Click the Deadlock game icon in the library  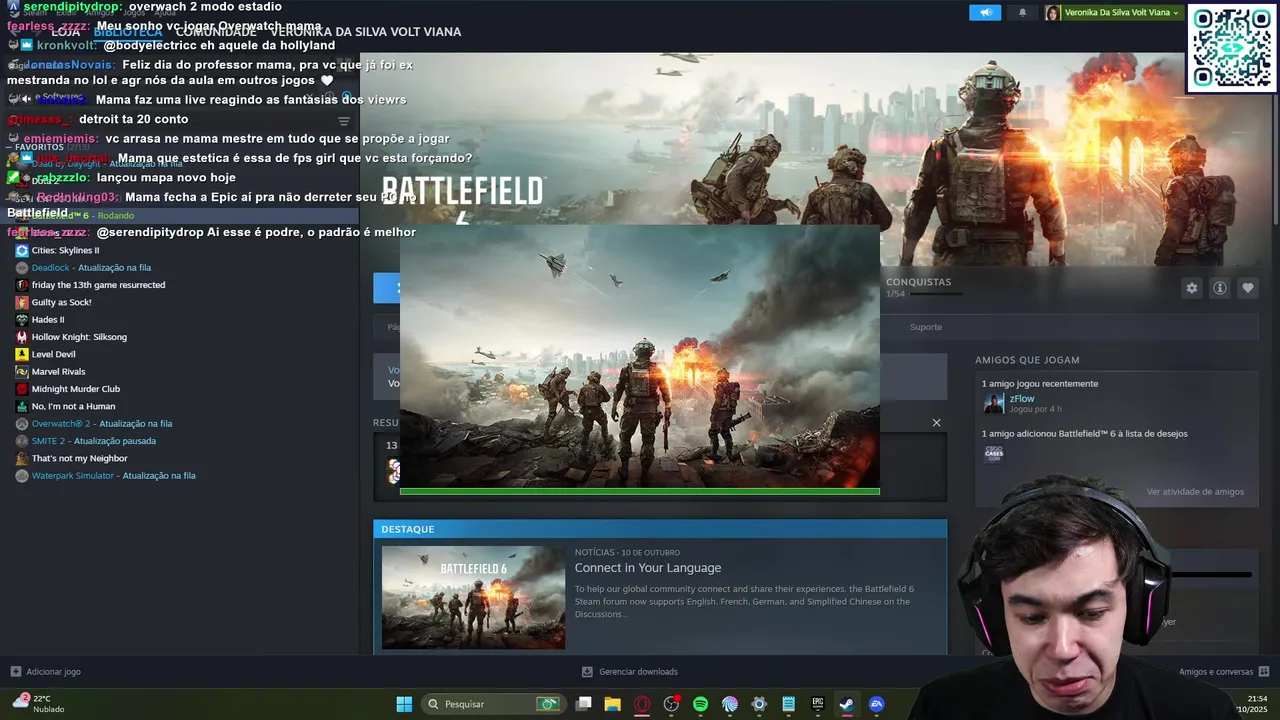point(22,268)
